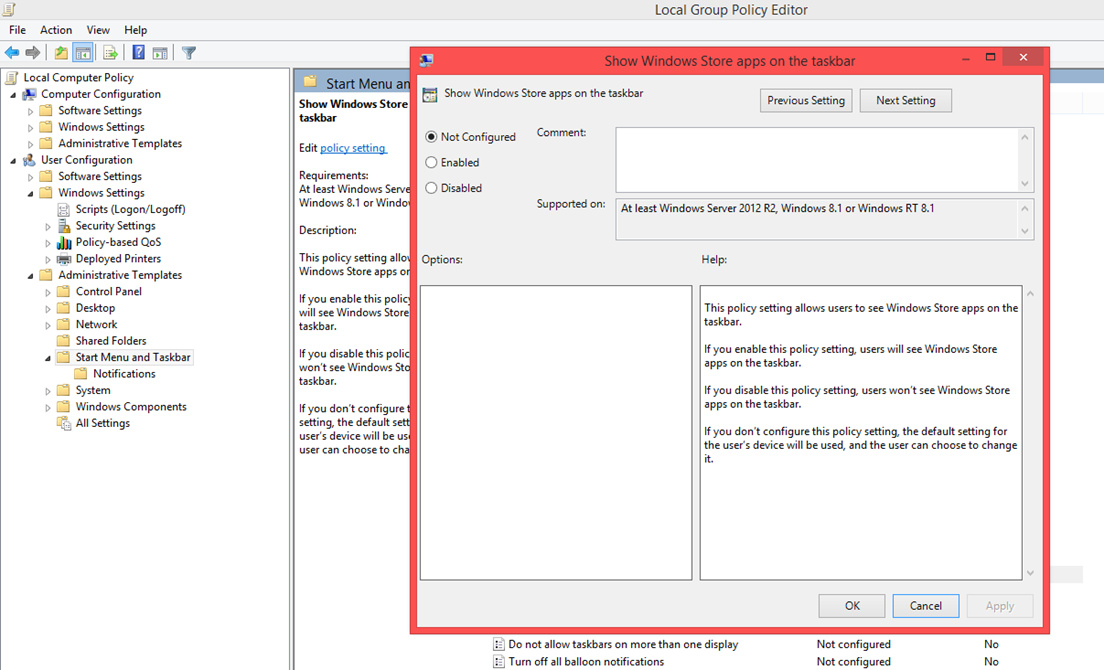
Task: Click the Control Panel folder icon
Action: (x=63, y=291)
